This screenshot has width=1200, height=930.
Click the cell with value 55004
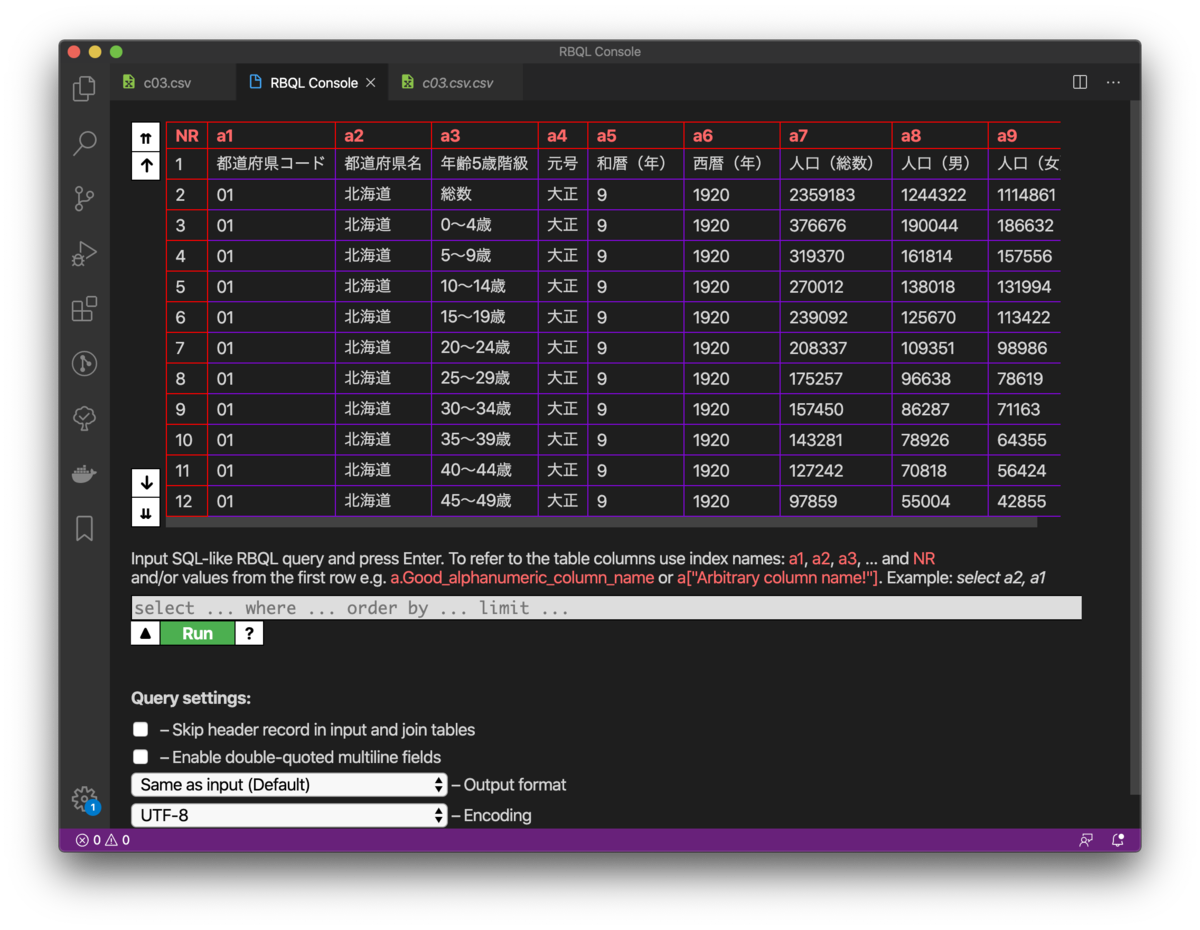939,501
